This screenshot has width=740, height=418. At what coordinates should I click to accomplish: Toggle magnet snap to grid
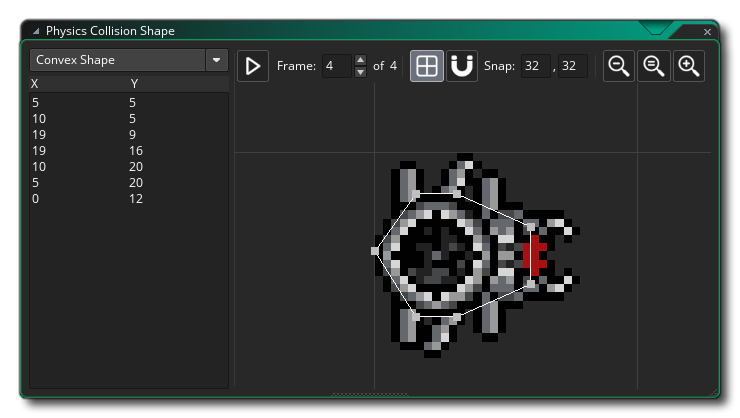coord(461,66)
